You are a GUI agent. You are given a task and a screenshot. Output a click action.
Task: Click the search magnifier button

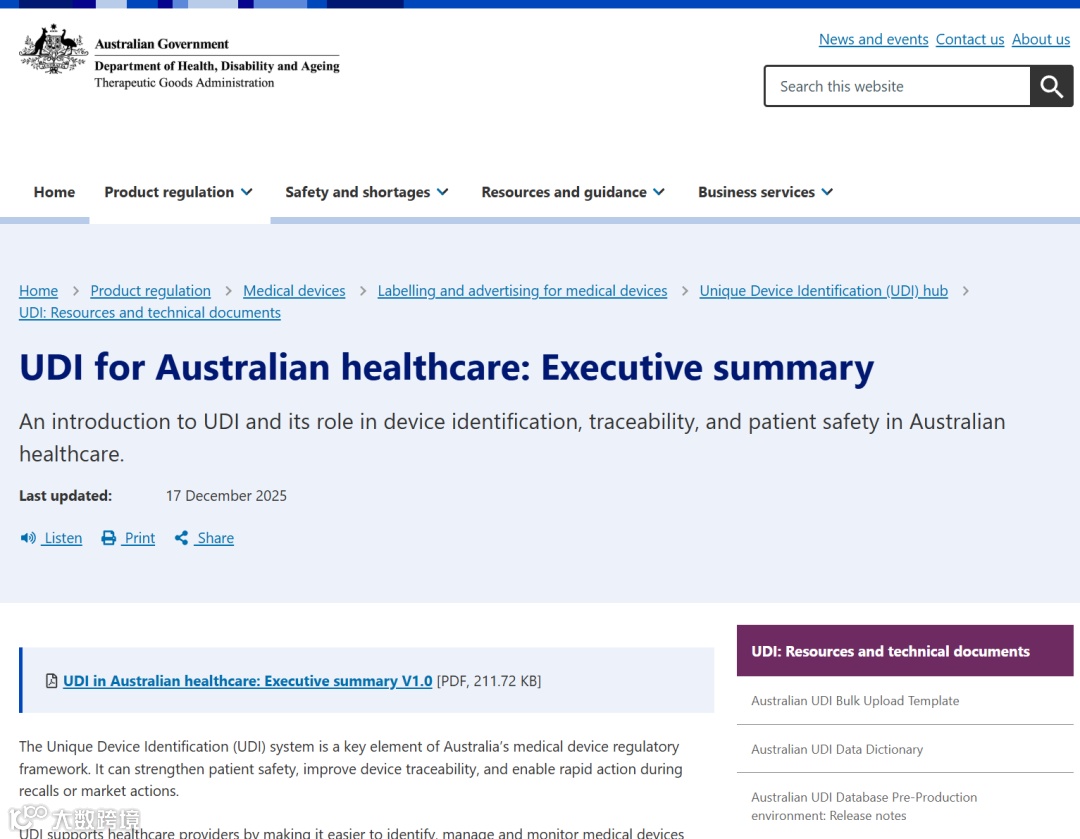[x=1051, y=86]
